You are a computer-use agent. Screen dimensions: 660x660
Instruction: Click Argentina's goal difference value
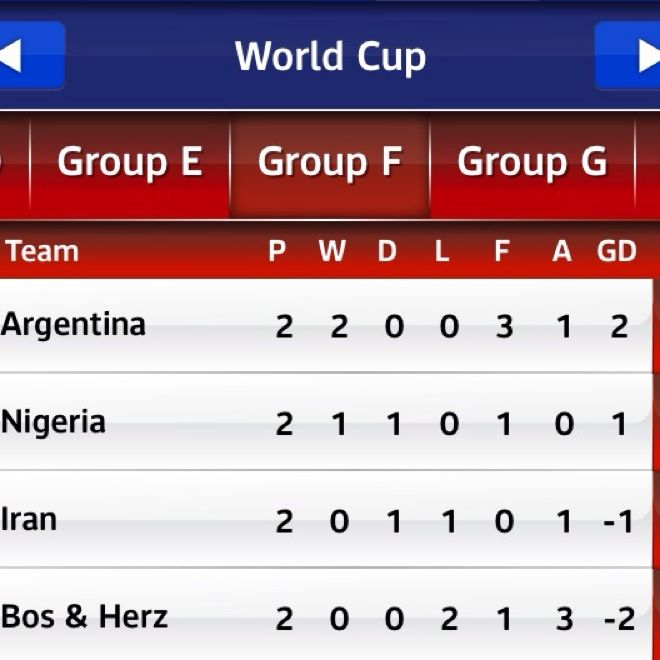click(x=619, y=326)
